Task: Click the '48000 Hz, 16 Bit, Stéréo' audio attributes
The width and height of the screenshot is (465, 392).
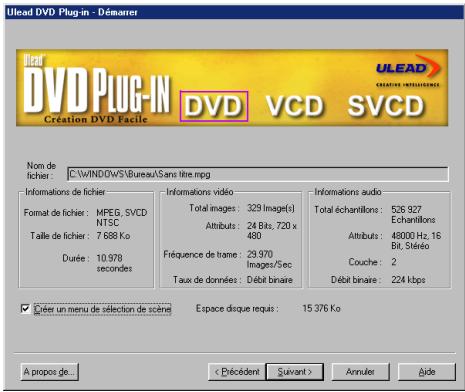Action: 416,241
